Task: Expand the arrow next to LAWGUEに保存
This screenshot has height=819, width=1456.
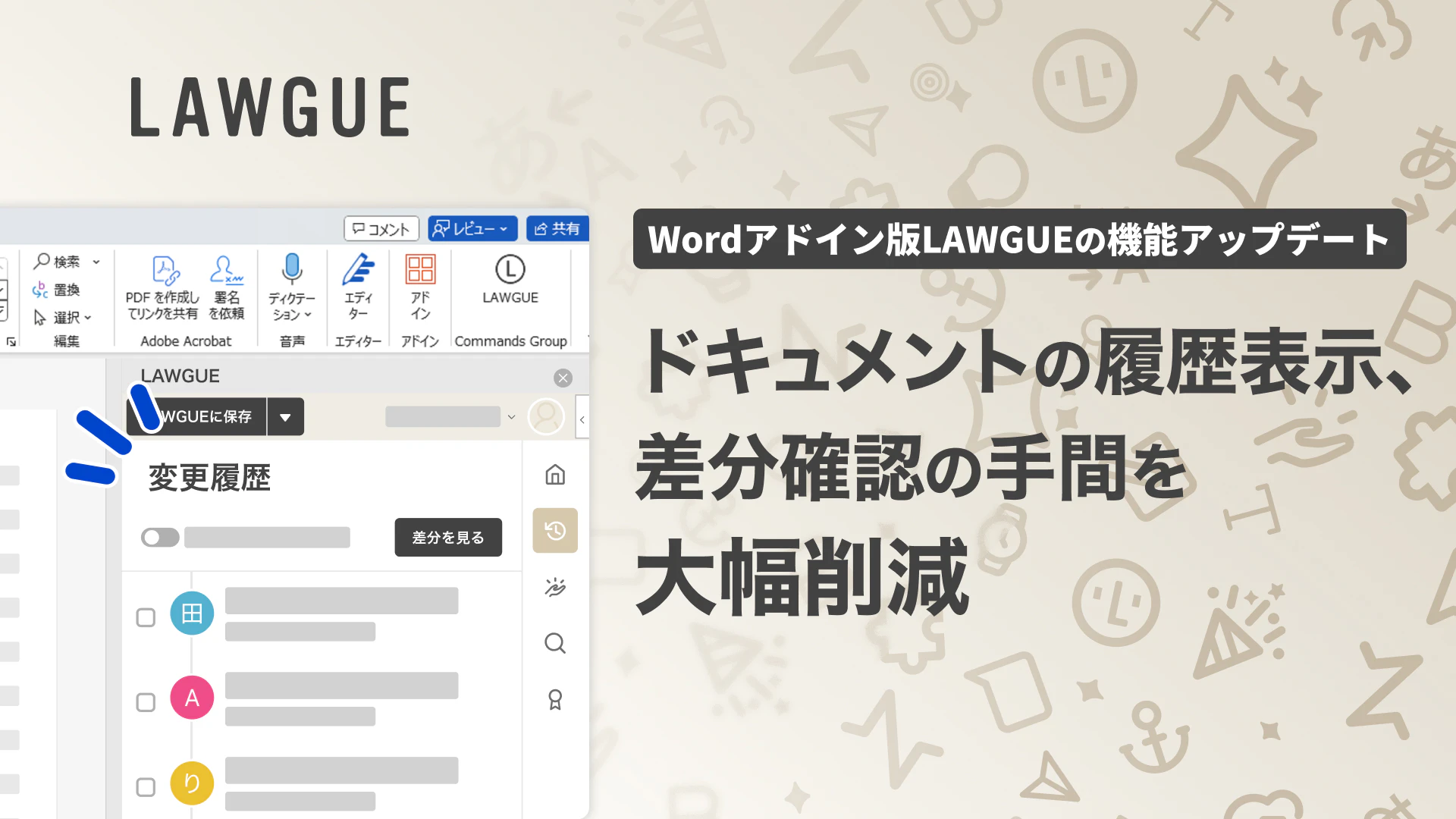Action: pyautogui.click(x=285, y=417)
